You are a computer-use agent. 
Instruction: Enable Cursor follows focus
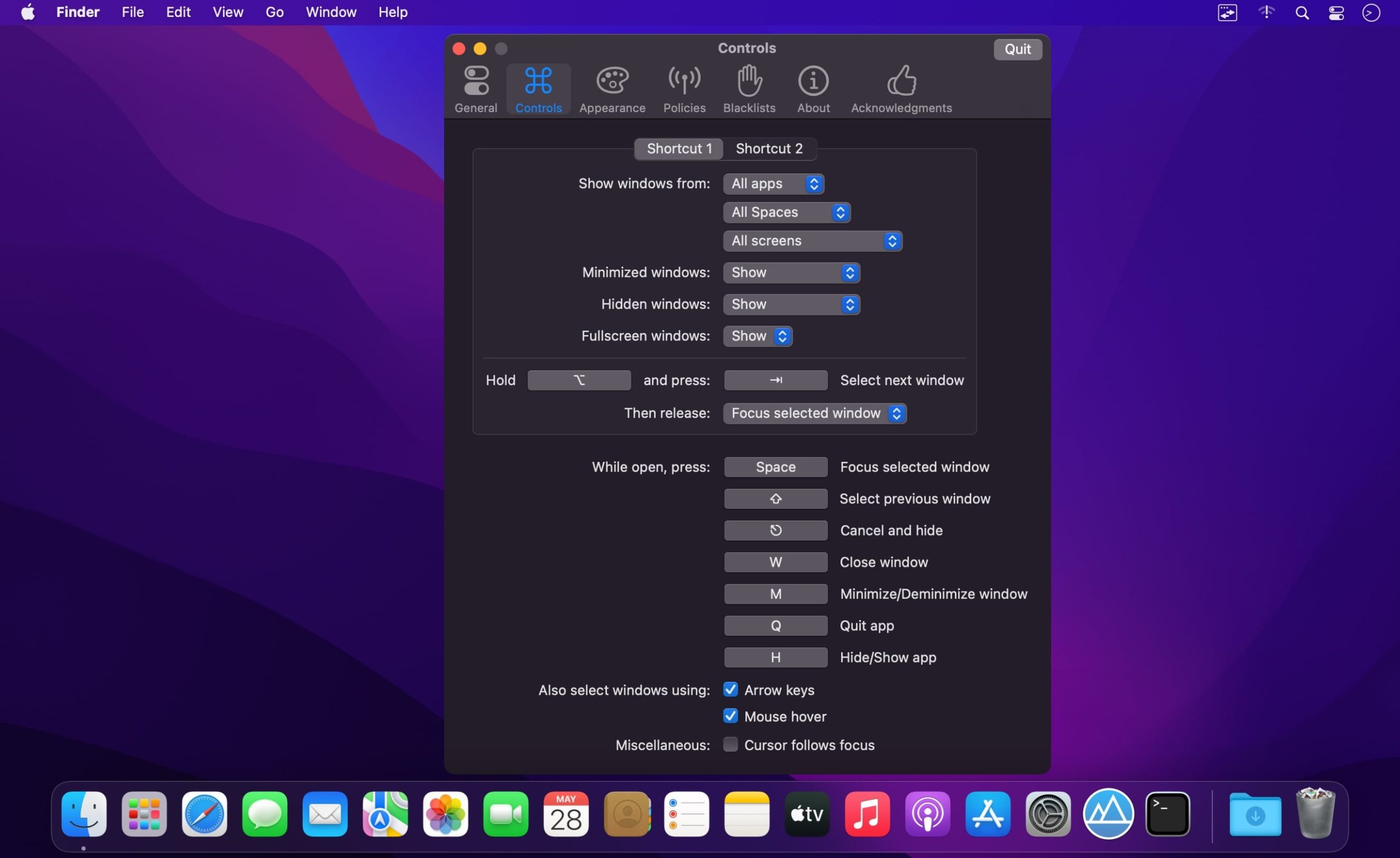click(x=730, y=744)
